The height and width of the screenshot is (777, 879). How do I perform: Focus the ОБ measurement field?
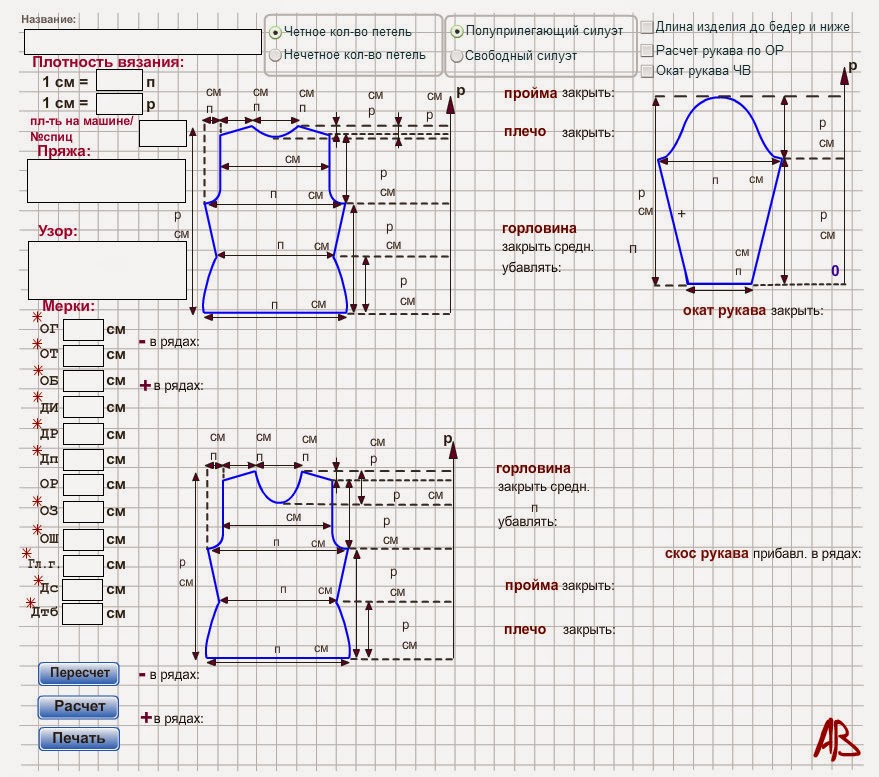(83, 381)
